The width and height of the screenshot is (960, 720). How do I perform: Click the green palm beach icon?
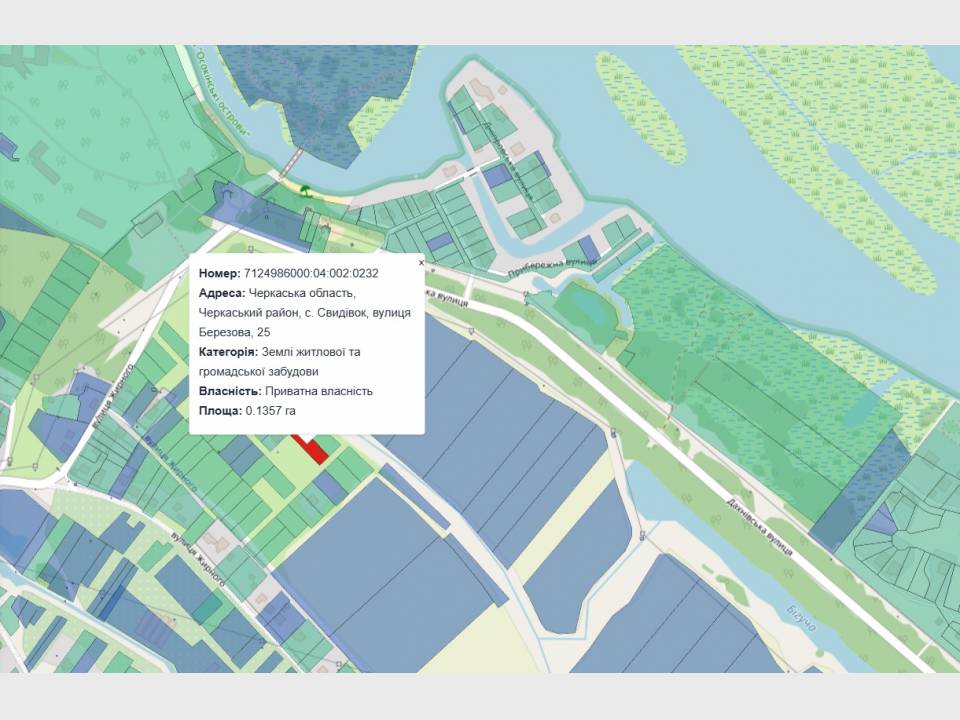point(305,188)
